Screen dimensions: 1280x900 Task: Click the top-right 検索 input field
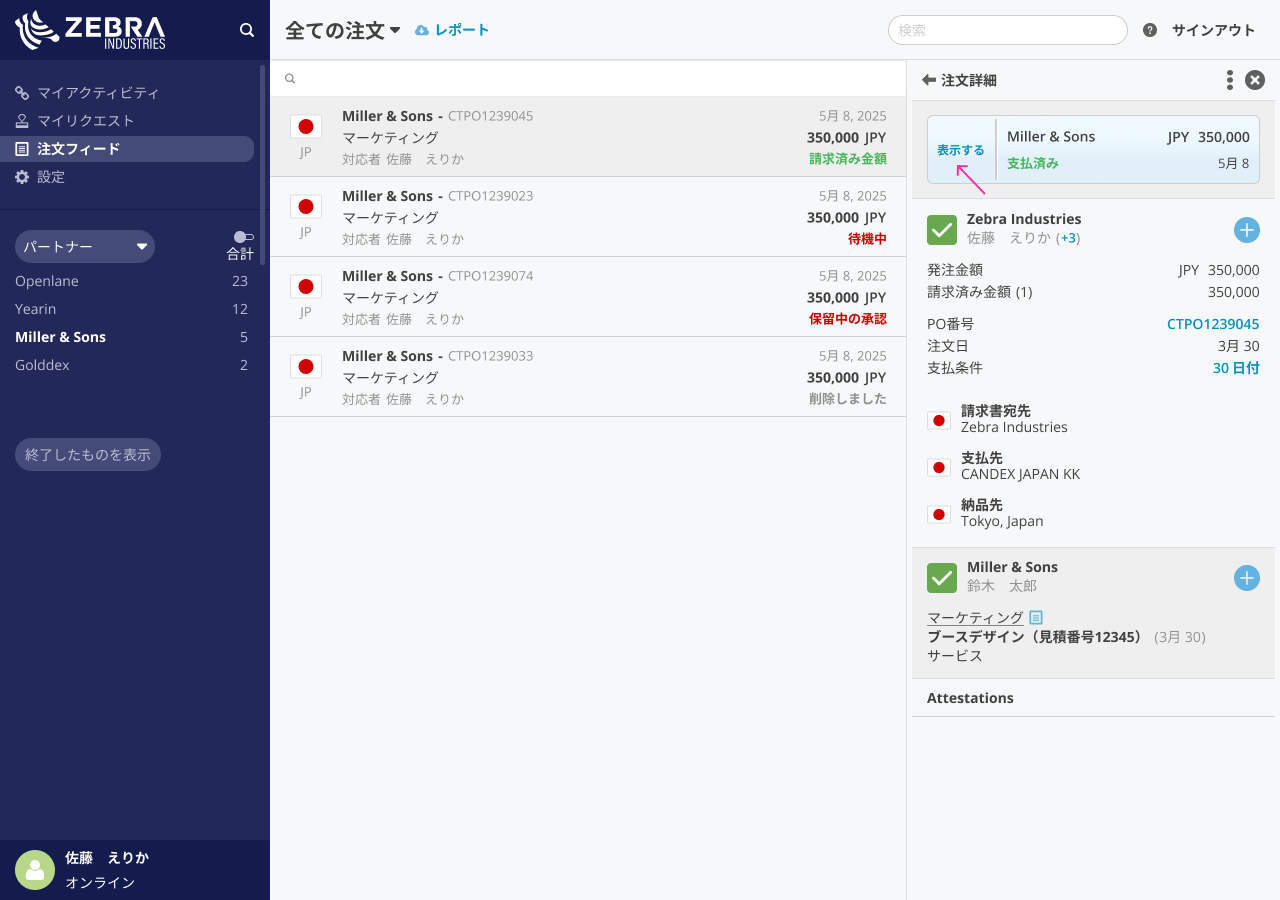[x=1007, y=30]
